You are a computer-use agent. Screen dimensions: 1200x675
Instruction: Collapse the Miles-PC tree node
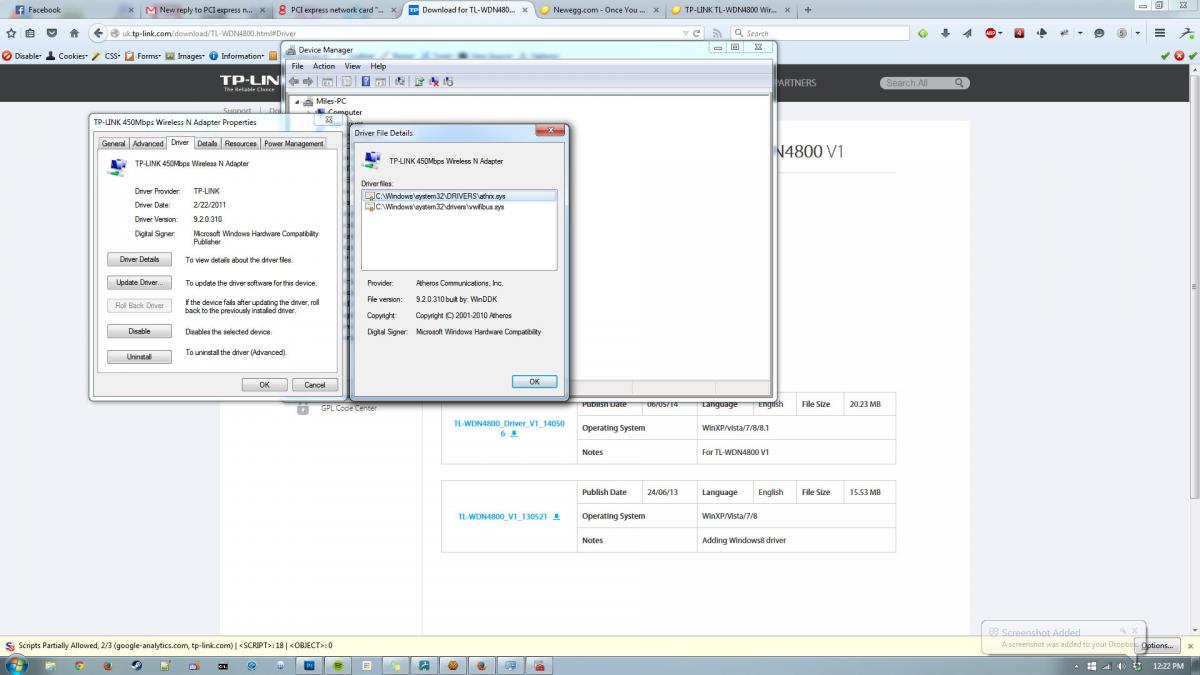pos(296,102)
